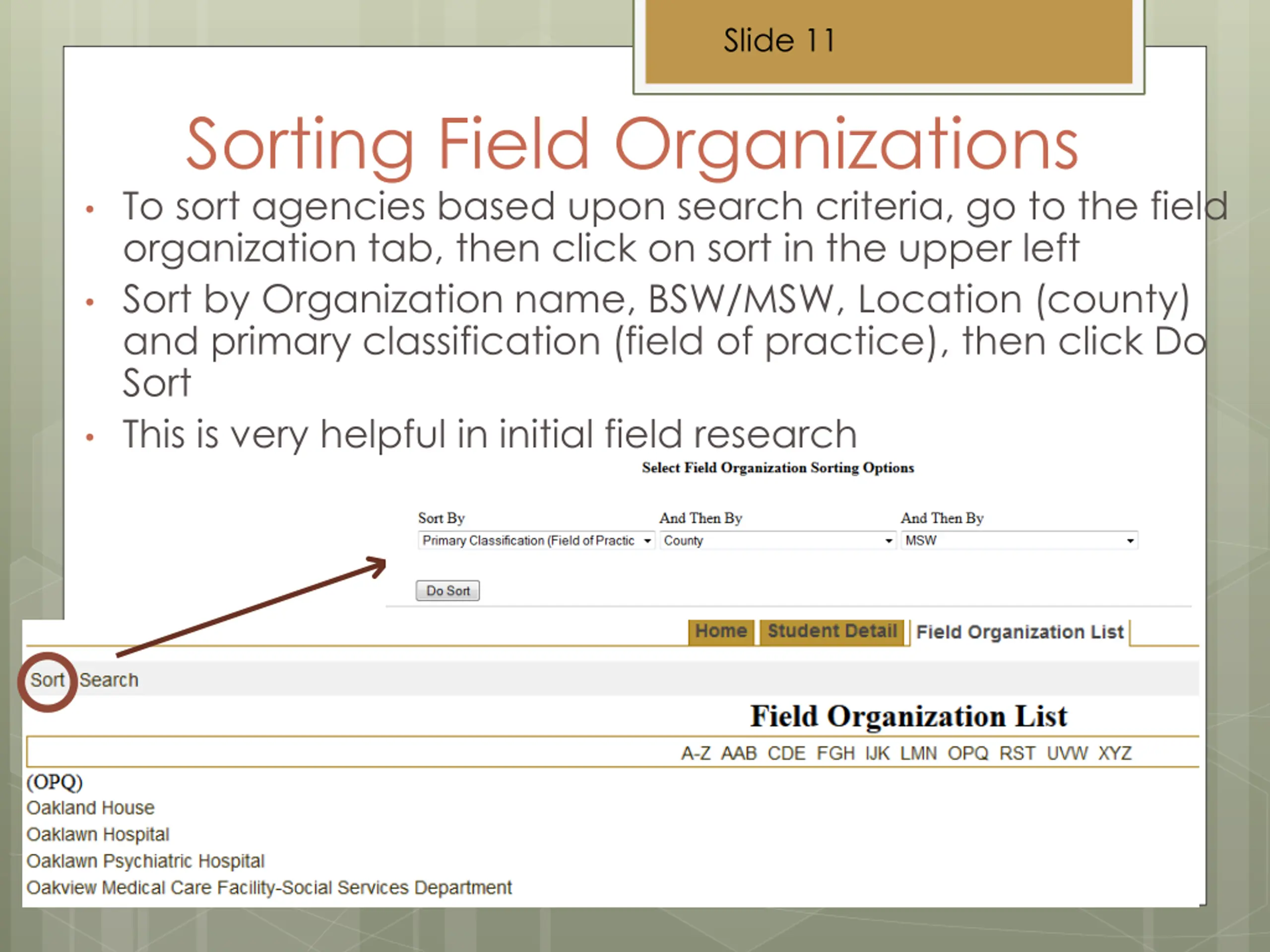Open the Oaklawn Hospital entry
The image size is (1270, 952).
(x=98, y=834)
